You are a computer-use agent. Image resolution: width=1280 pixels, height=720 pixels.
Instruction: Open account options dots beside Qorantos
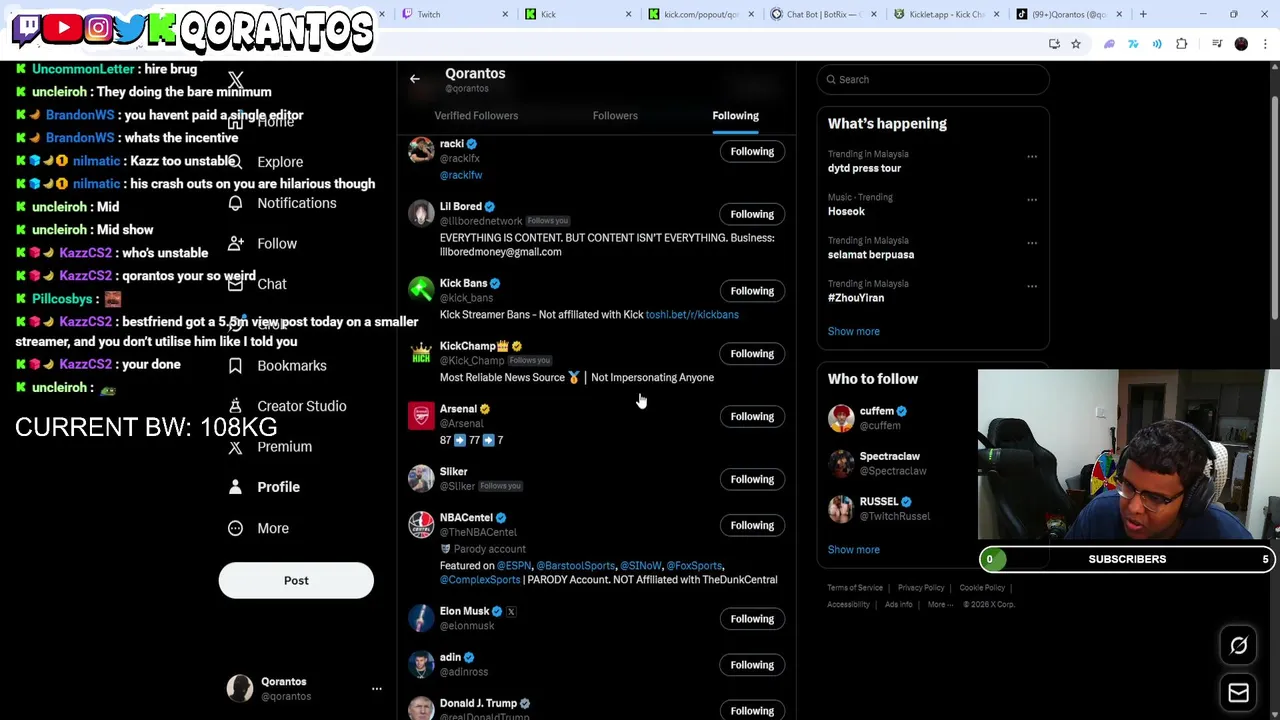[377, 689]
